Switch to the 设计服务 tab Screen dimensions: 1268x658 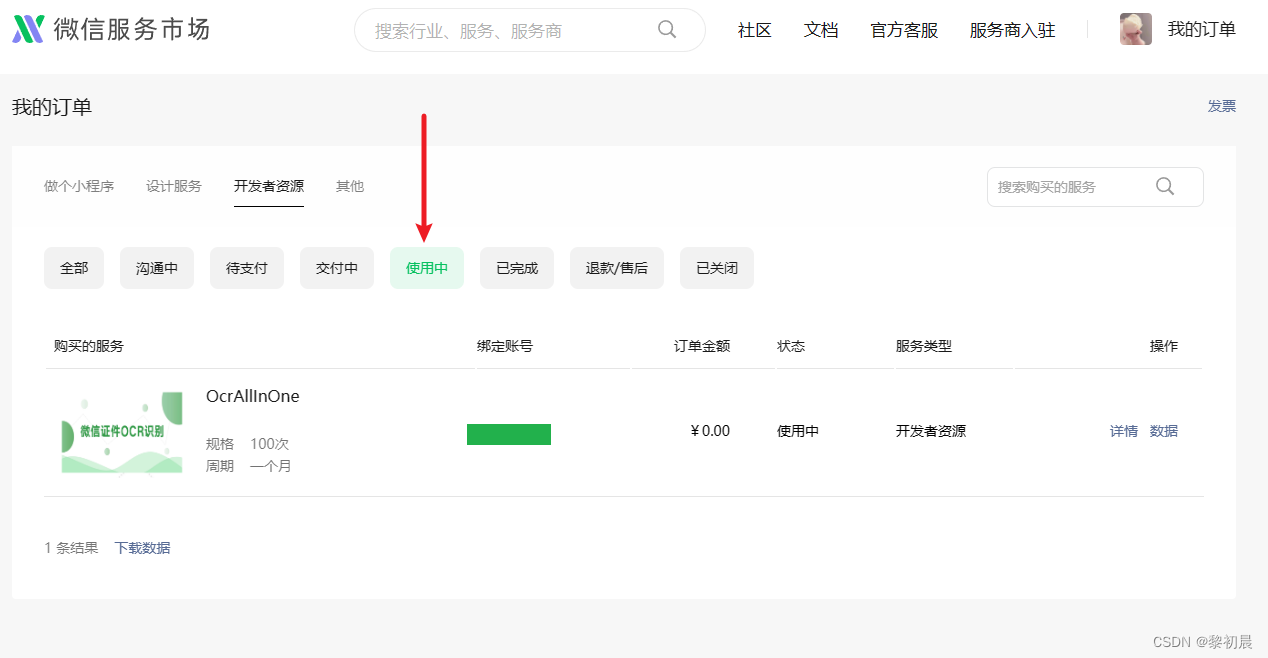(x=174, y=186)
